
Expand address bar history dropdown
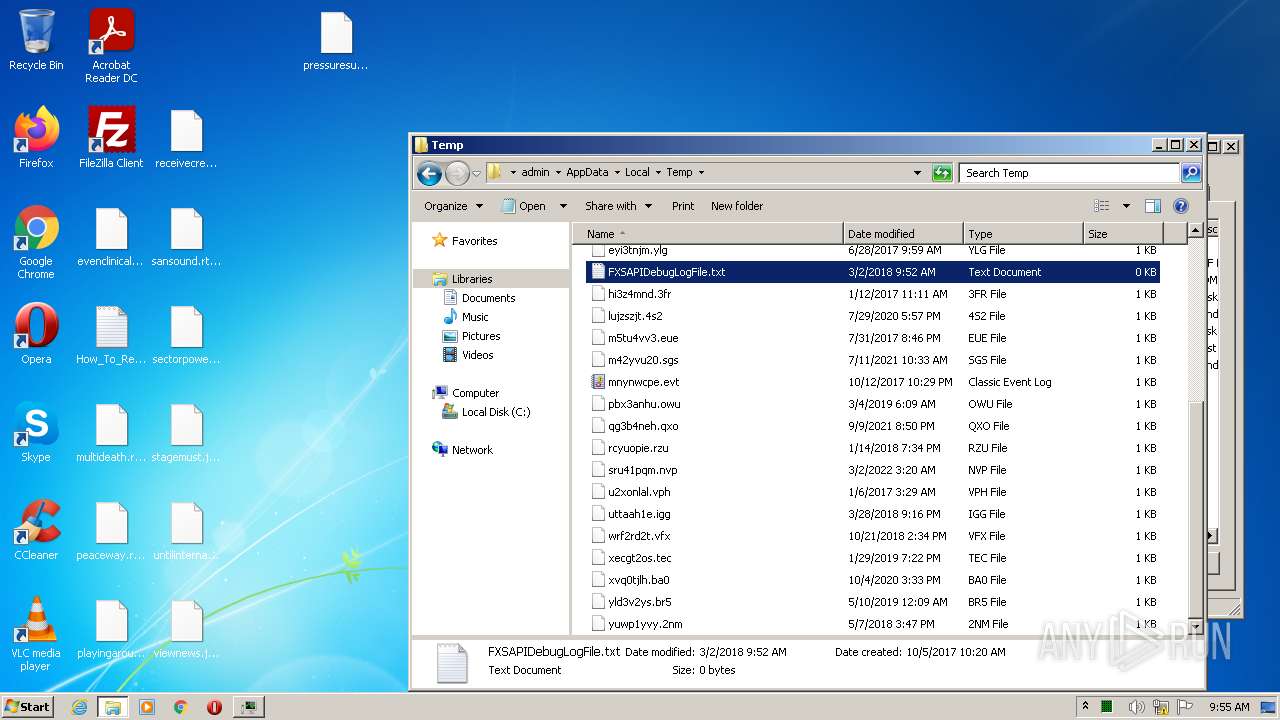(917, 173)
